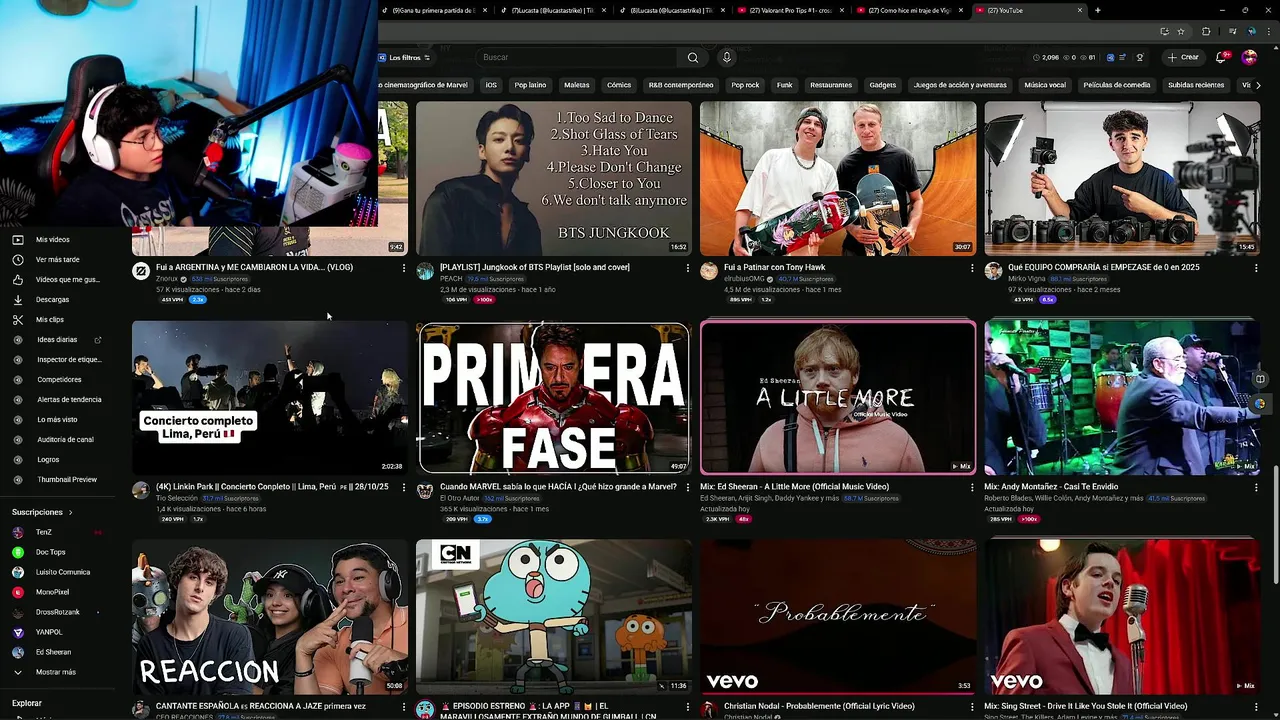The image size is (1280, 720).
Task: Open Videos que me gustan entry
Action: [67, 280]
